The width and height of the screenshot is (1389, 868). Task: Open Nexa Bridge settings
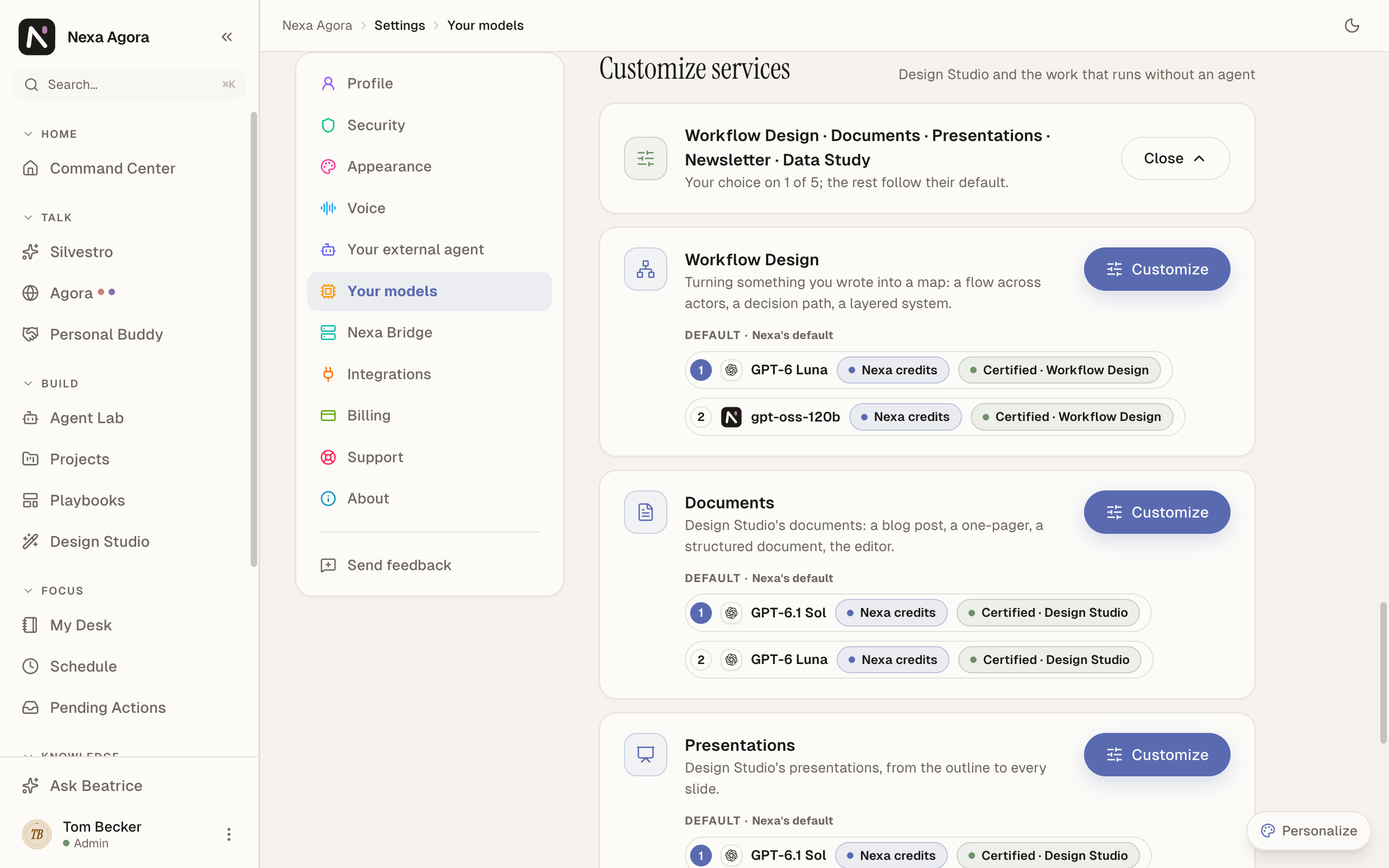[x=429, y=333]
